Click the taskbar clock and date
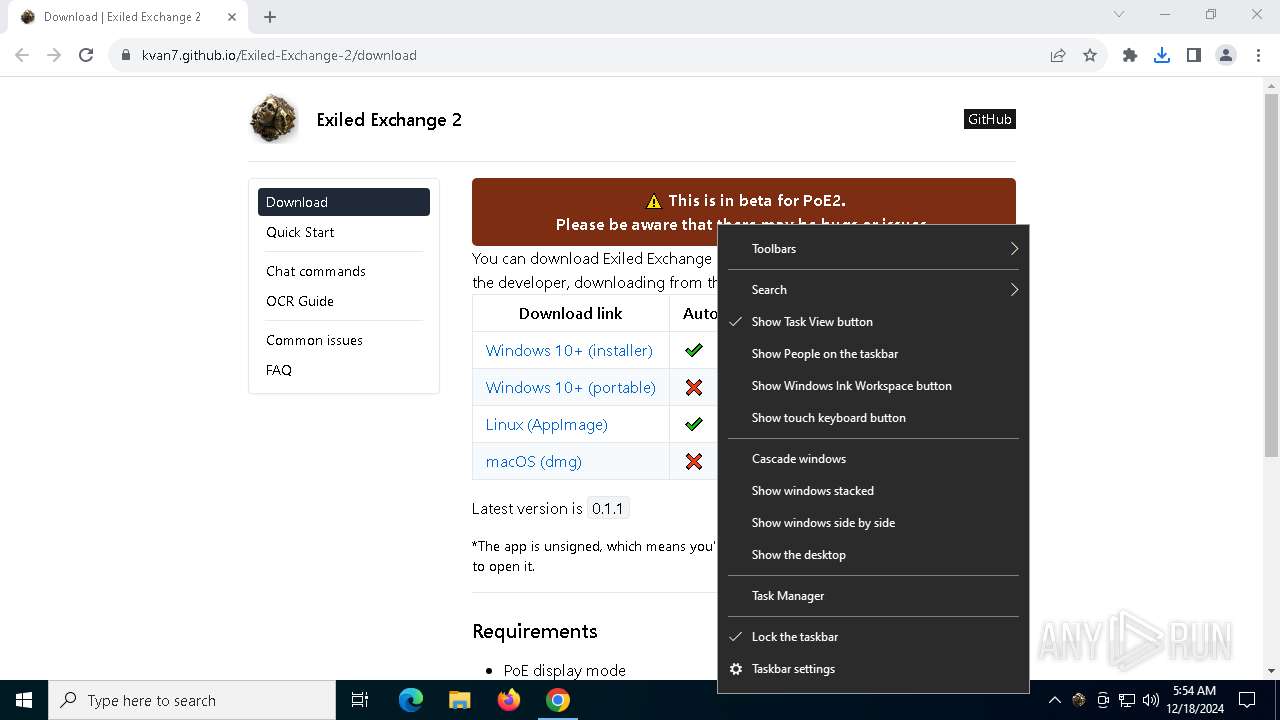 pyautogui.click(x=1194, y=700)
